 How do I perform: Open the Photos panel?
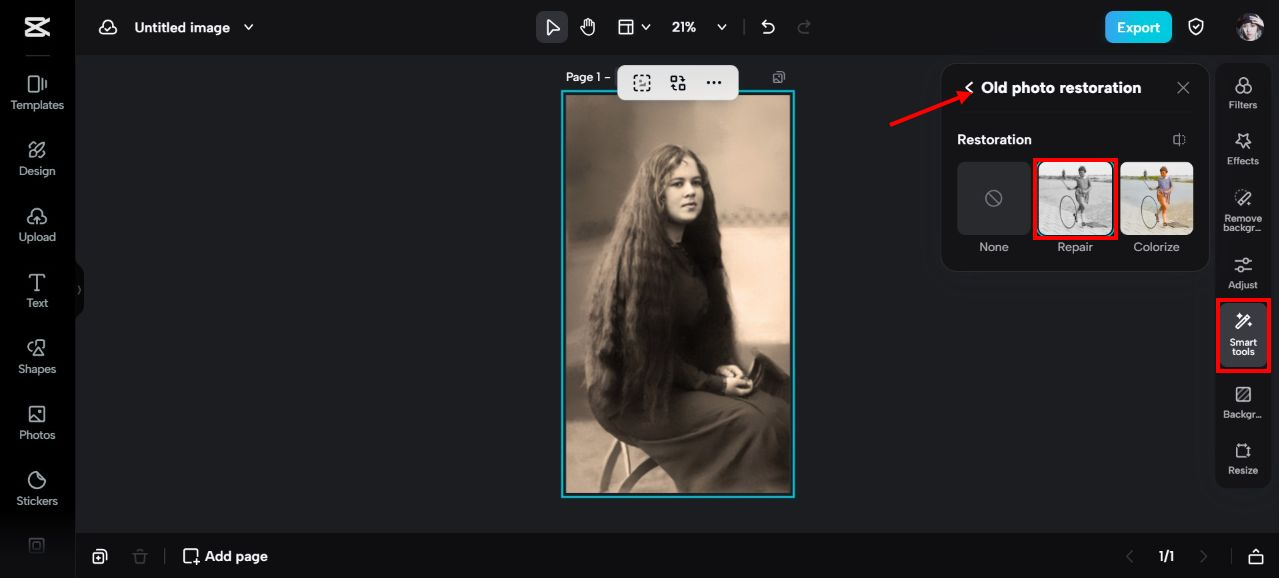pos(37,423)
